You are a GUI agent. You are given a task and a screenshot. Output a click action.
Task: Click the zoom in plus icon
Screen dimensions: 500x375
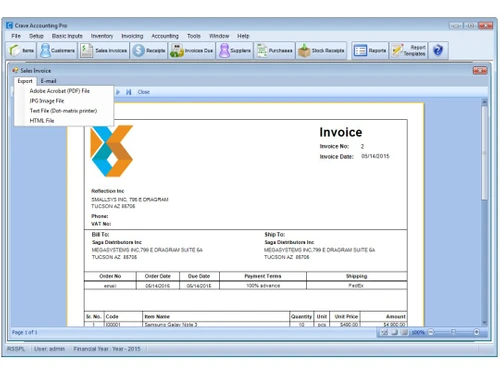[476, 332]
